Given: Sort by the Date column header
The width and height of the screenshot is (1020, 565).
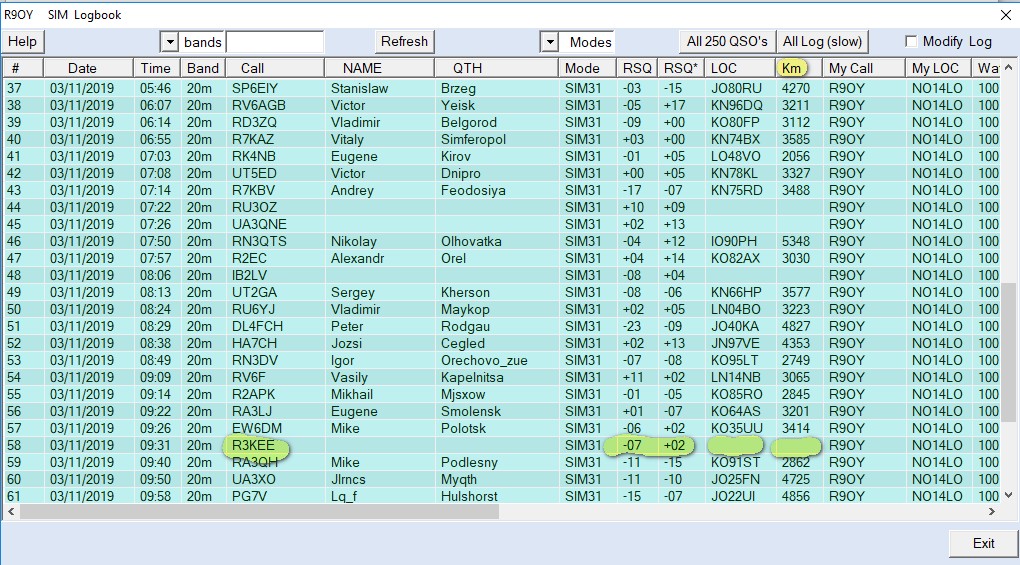Looking at the screenshot, I should 83,68.
